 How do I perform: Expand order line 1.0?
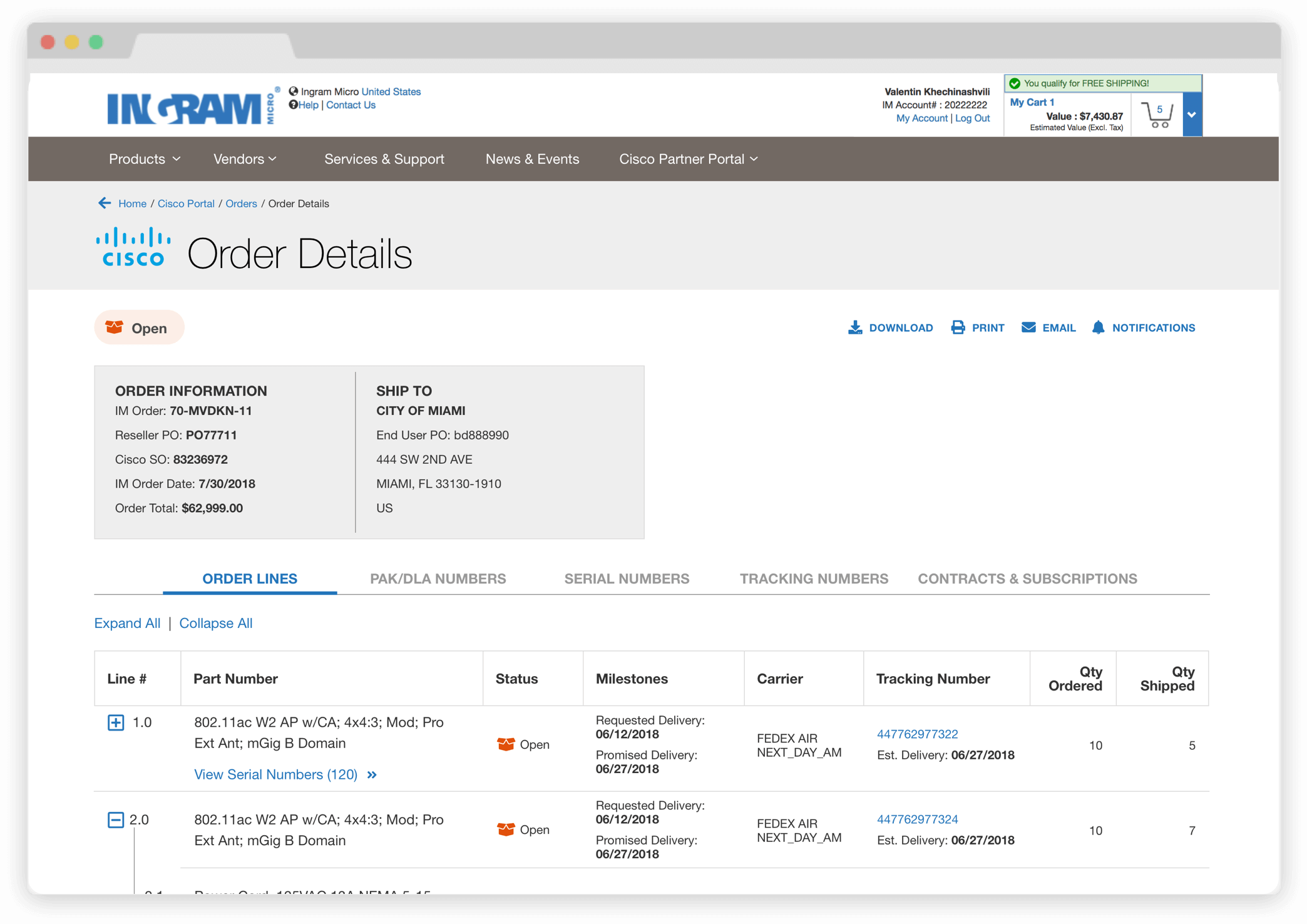(116, 722)
